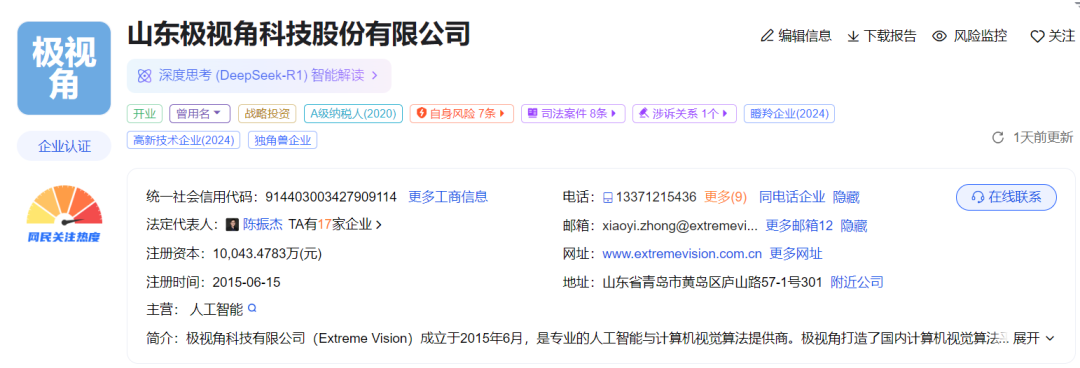Hide the email address with 隐藏
This screenshot has width=1080, height=368.
click(x=854, y=225)
